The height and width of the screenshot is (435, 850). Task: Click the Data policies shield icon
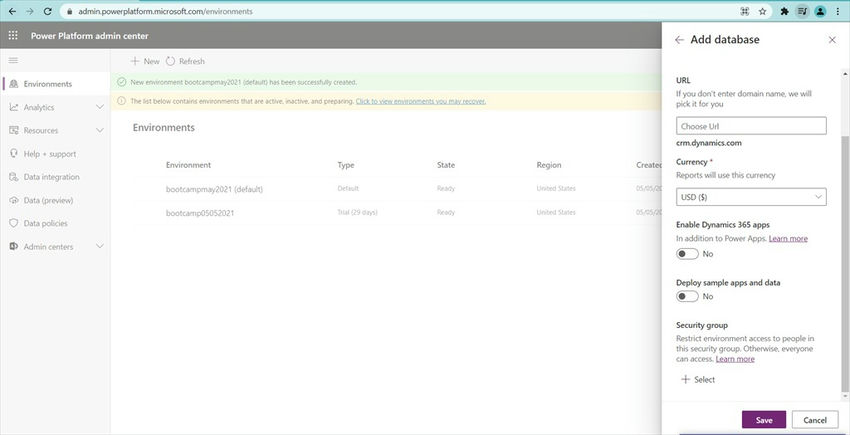click(x=14, y=223)
